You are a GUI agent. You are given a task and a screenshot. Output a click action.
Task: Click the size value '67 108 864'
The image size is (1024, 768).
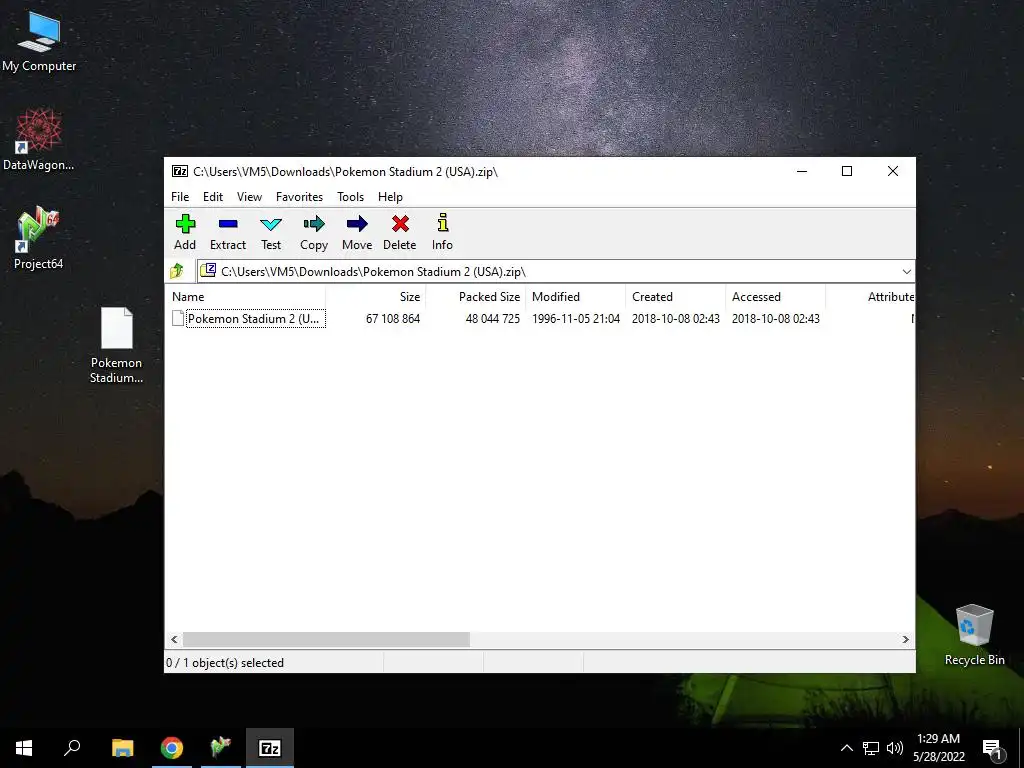(392, 319)
